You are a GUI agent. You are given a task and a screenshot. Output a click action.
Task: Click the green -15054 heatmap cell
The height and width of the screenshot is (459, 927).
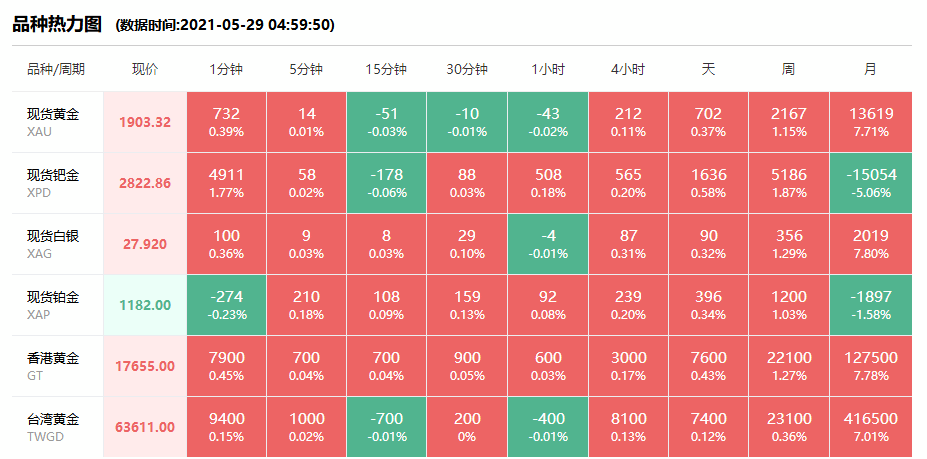click(x=870, y=183)
